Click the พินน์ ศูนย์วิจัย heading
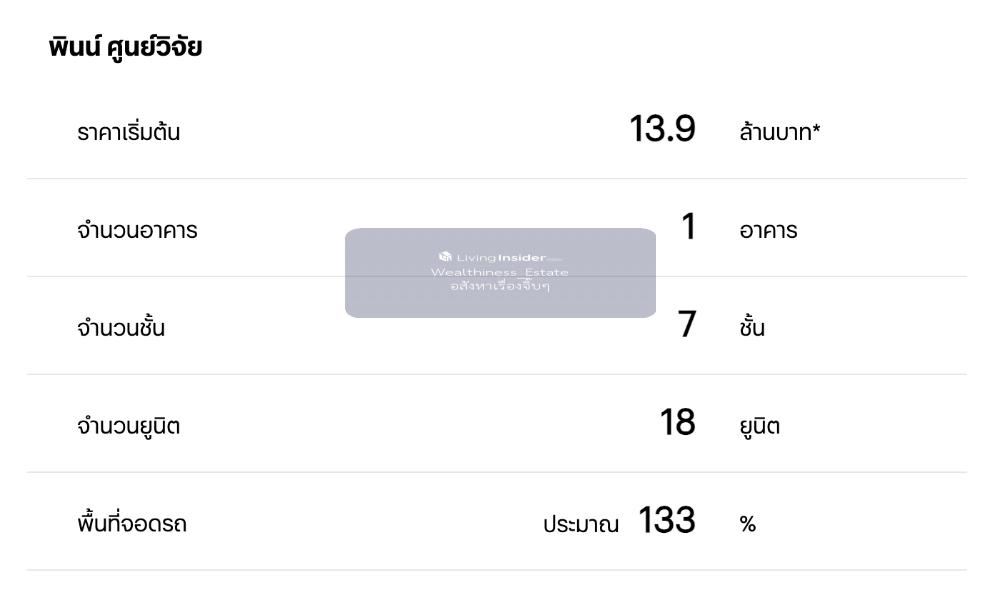The width and height of the screenshot is (1000, 611). coord(125,46)
